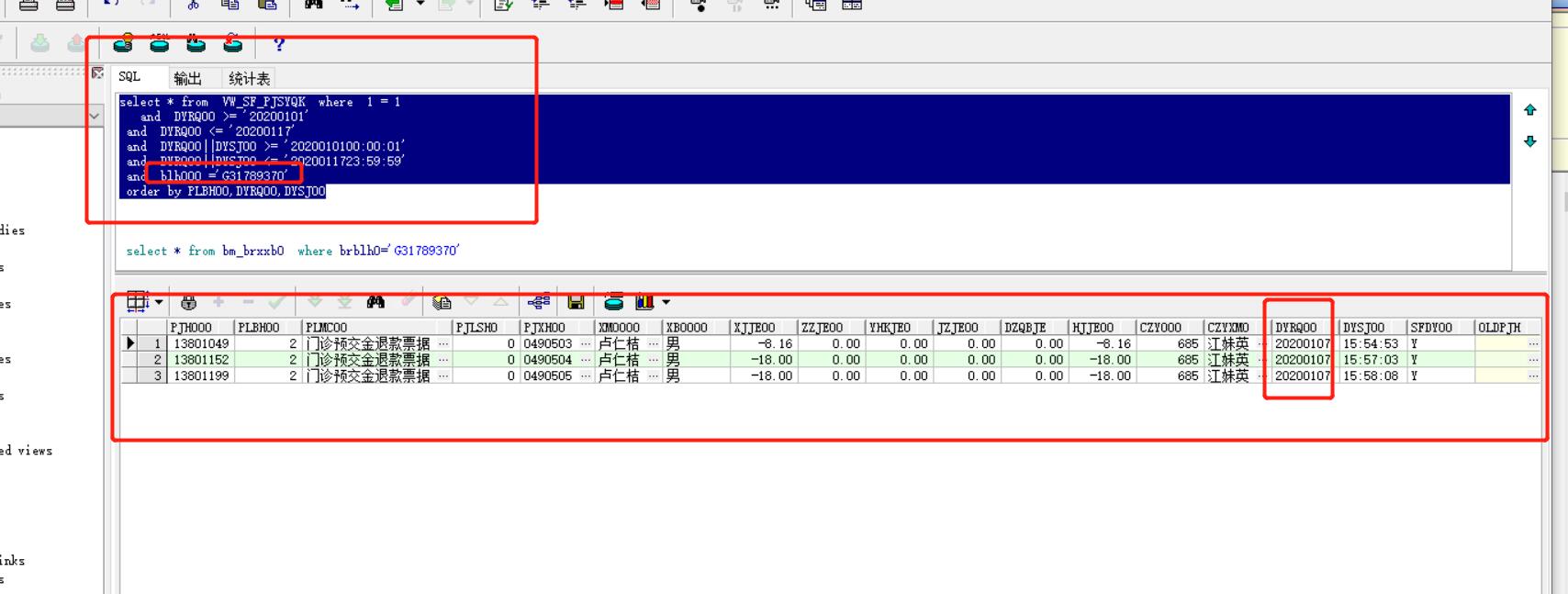The height and width of the screenshot is (594, 1568).
Task: Click the PLMC00 column header
Action: tap(377, 327)
